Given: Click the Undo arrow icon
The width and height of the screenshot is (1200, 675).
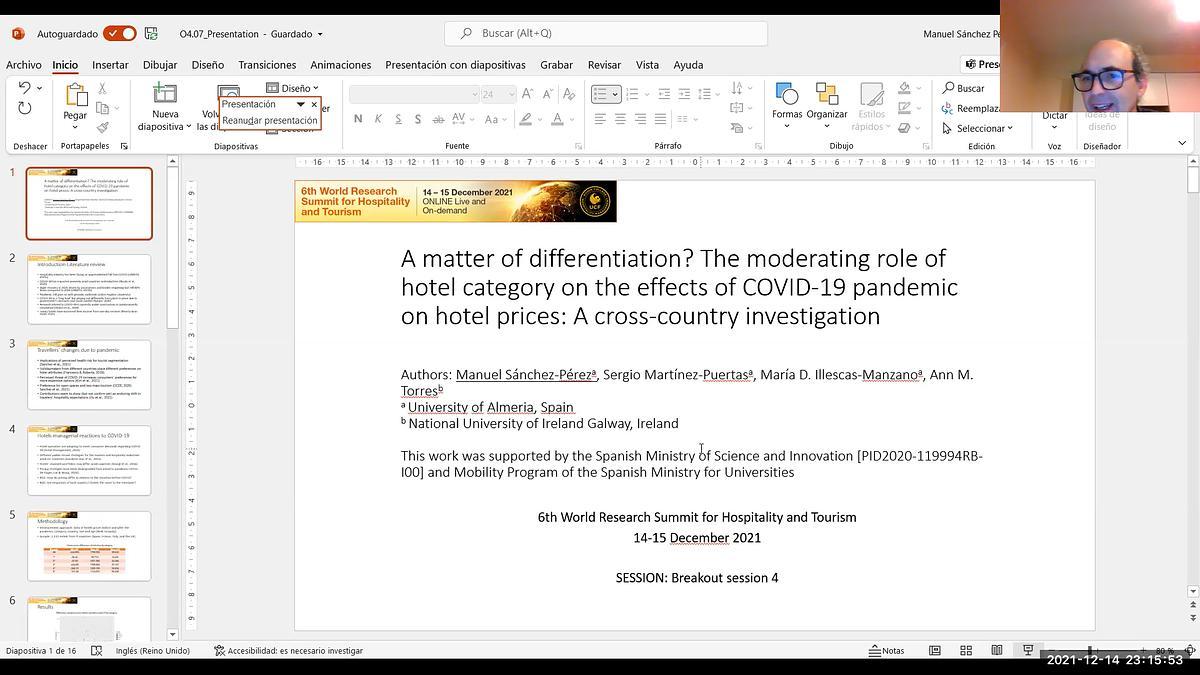Looking at the screenshot, I should pyautogui.click(x=23, y=89).
